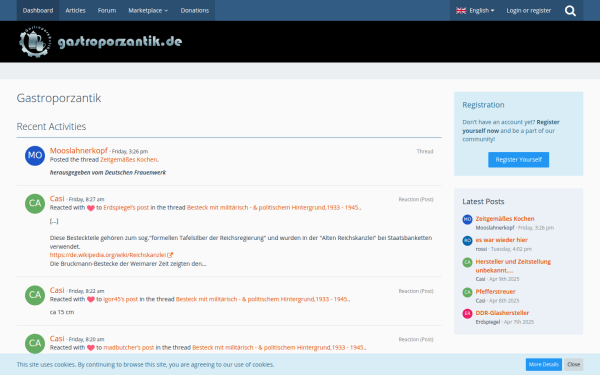
Task: Click Login or register
Action: click(x=529, y=11)
